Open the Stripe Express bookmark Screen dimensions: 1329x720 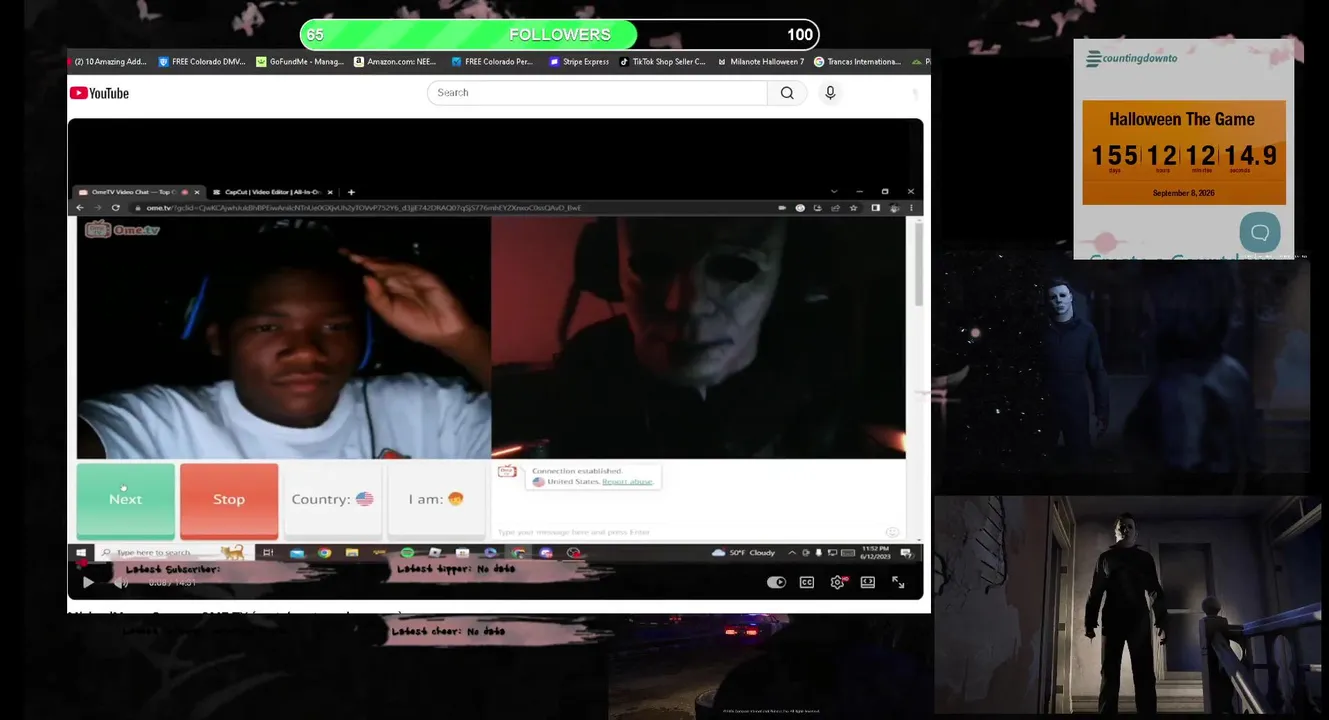pyautogui.click(x=579, y=62)
